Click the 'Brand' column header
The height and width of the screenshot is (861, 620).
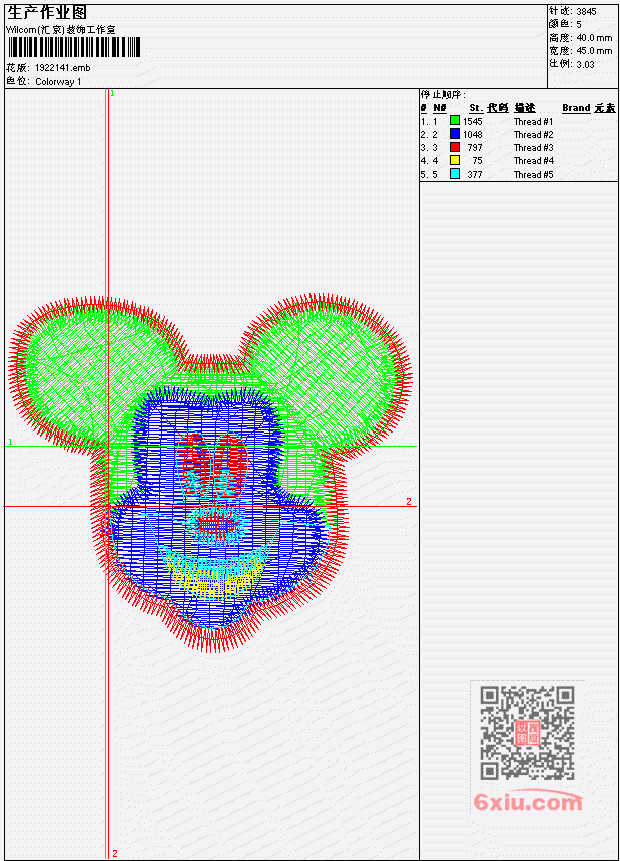pos(576,108)
